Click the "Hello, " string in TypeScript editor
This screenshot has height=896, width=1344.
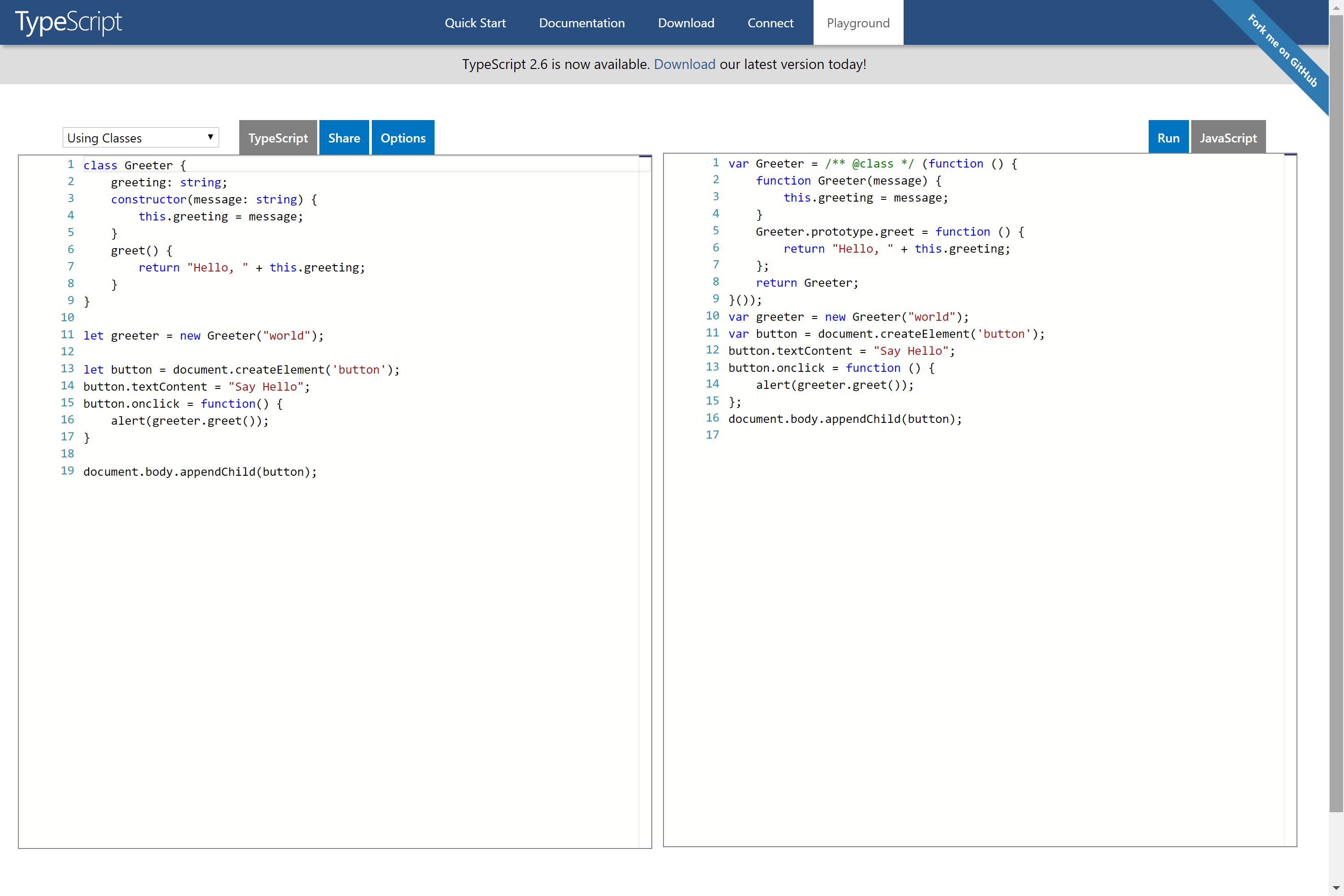tap(217, 267)
